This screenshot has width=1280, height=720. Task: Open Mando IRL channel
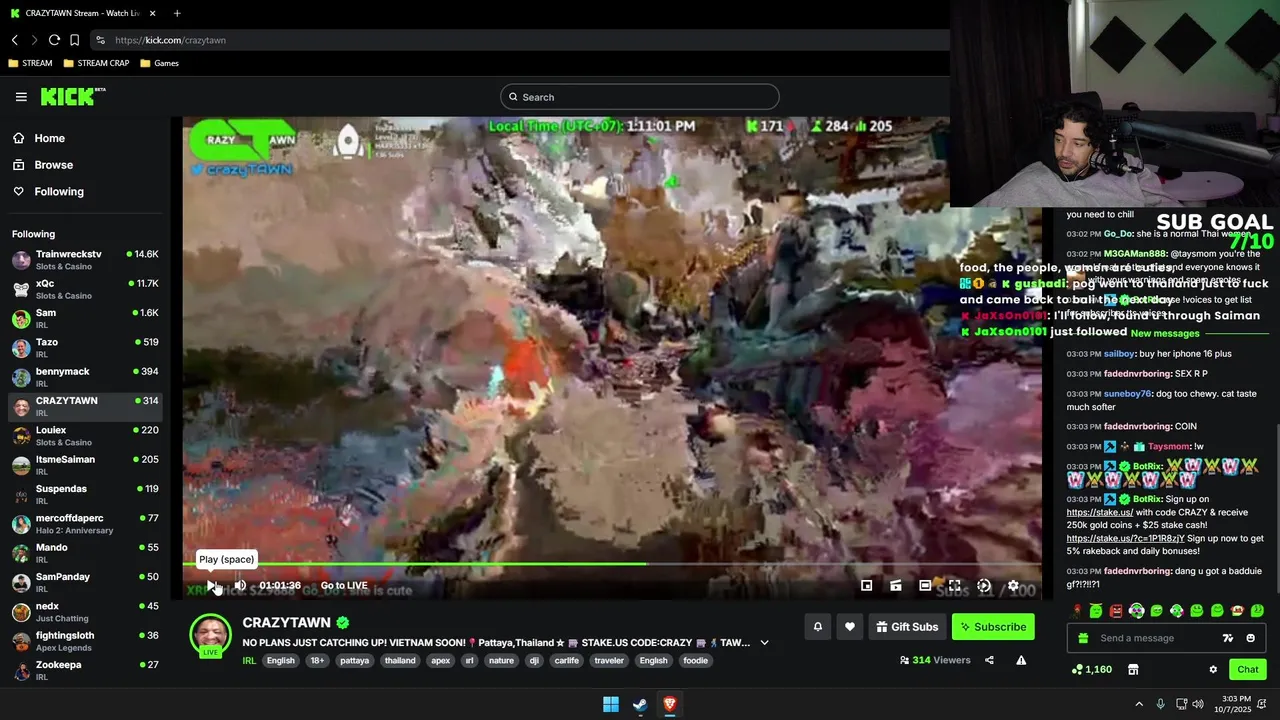(x=85, y=553)
